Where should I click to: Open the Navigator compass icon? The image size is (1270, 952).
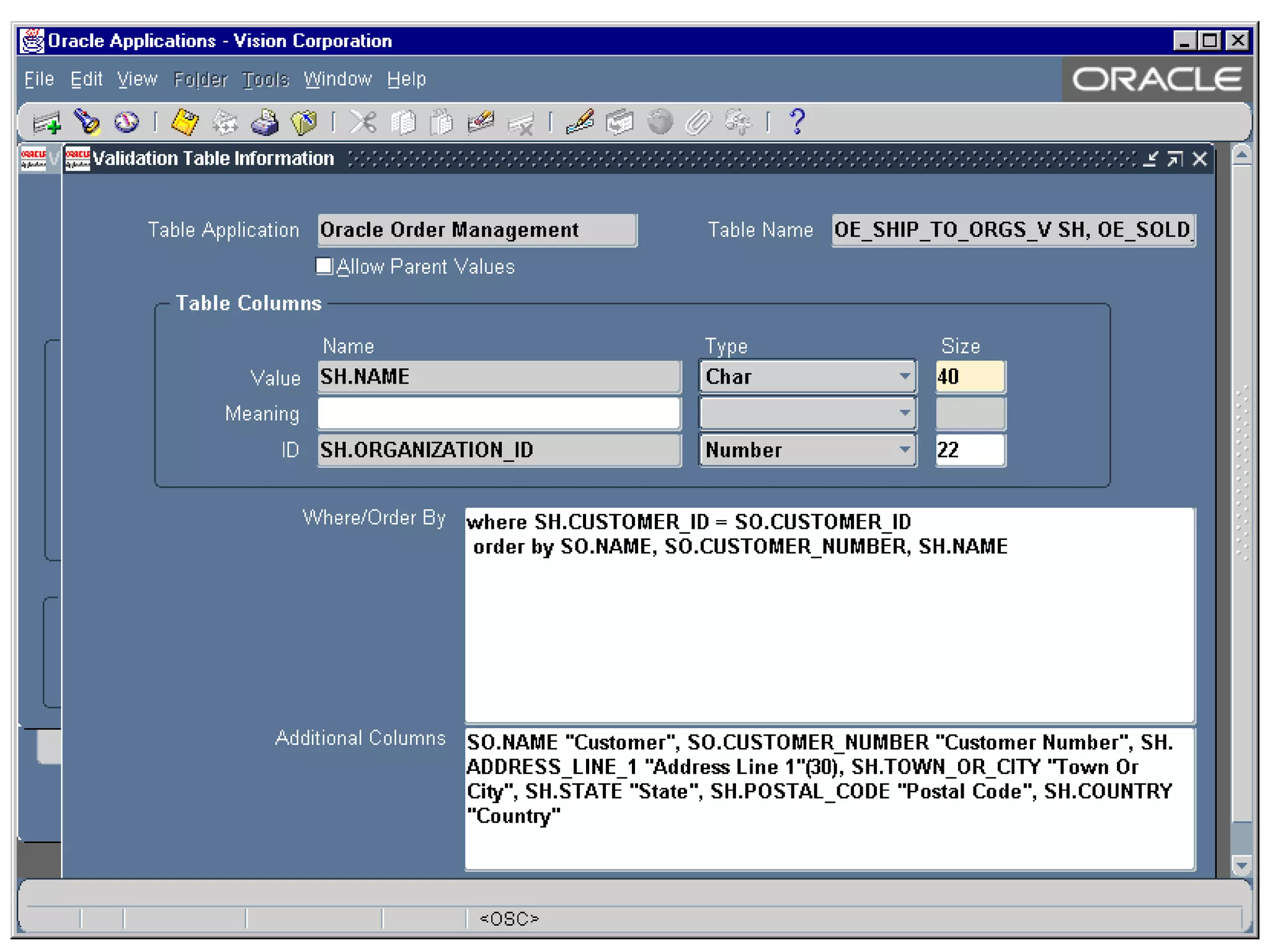tap(127, 122)
